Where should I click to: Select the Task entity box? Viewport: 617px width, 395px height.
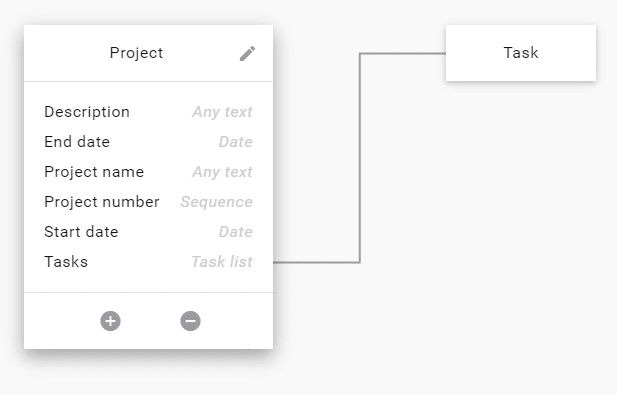tap(521, 53)
